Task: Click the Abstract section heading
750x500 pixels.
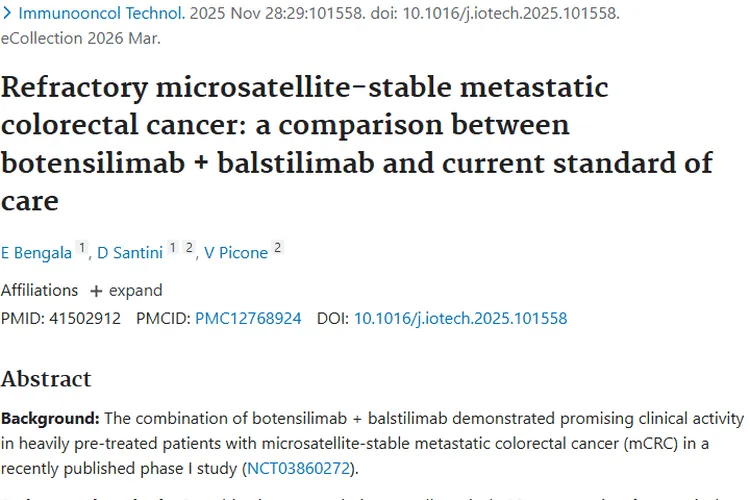Action: tap(46, 379)
